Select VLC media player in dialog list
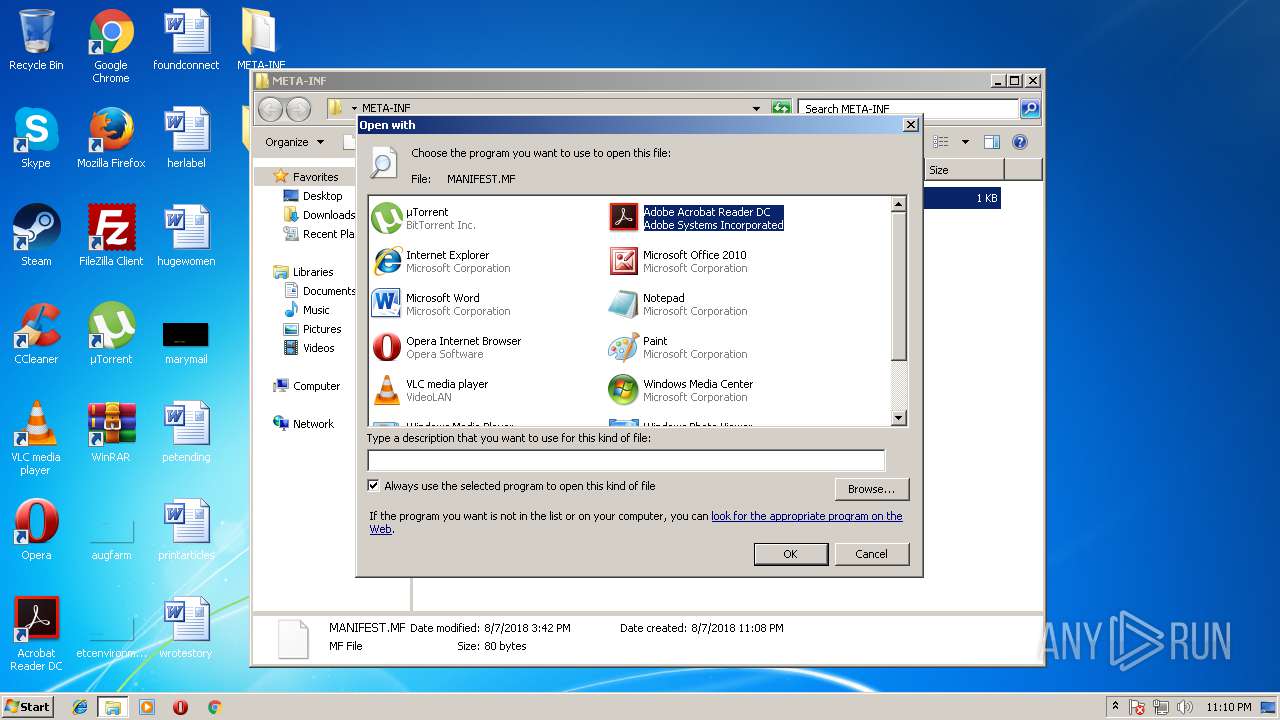 (430, 390)
